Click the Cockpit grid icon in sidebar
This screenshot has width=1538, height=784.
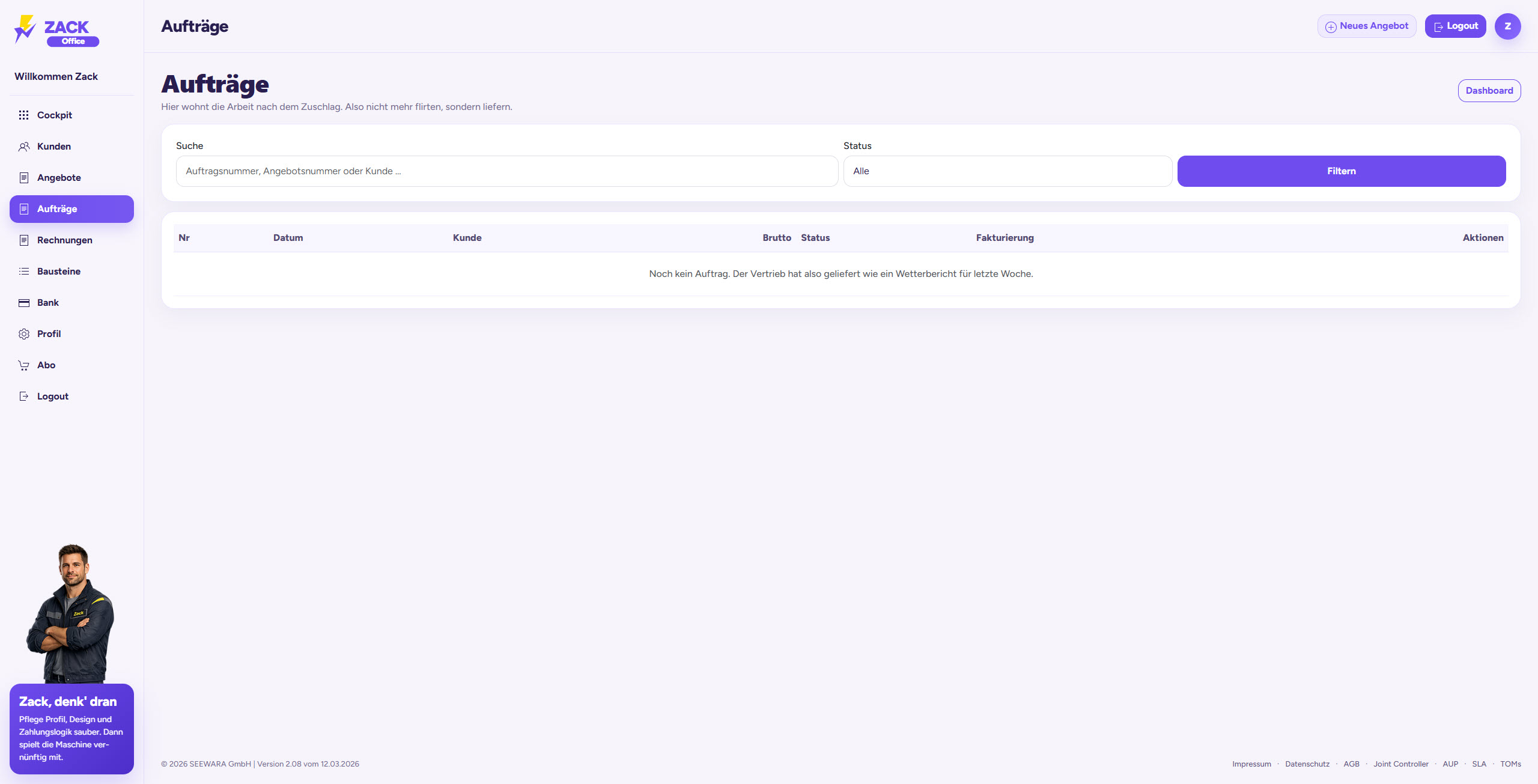pyautogui.click(x=24, y=115)
